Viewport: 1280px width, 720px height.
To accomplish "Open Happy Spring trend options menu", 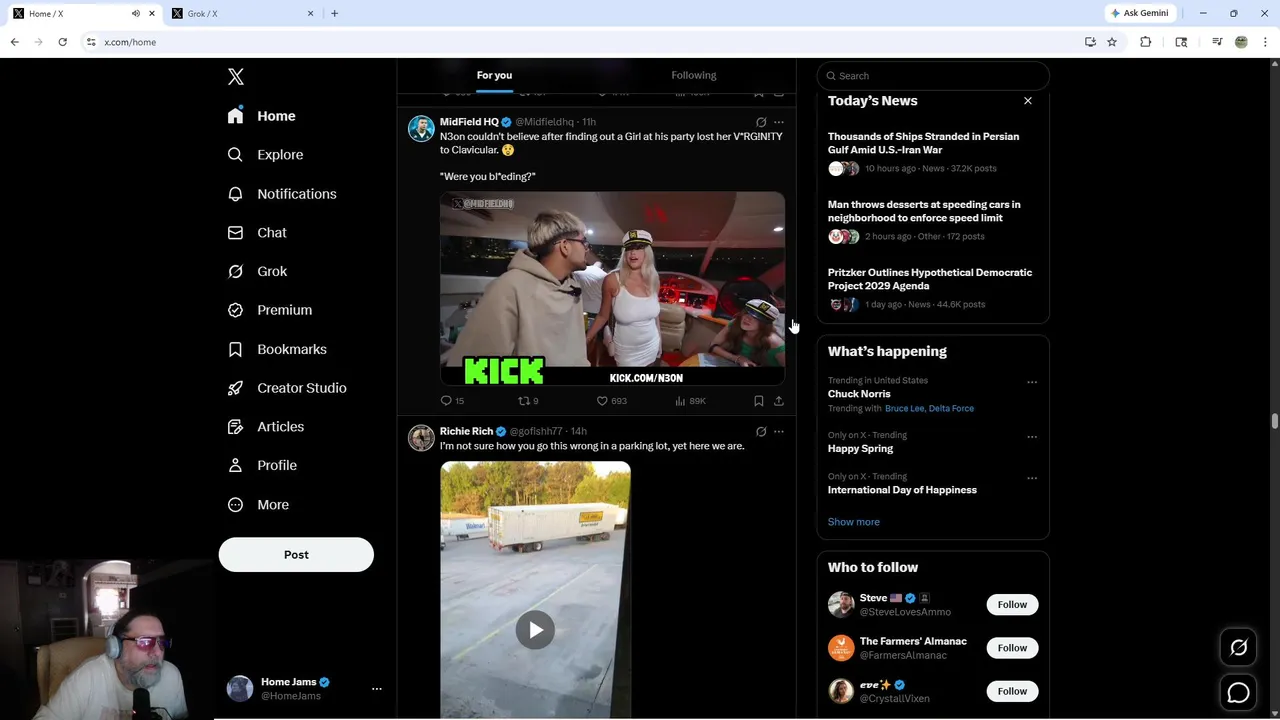I will (1032, 437).
